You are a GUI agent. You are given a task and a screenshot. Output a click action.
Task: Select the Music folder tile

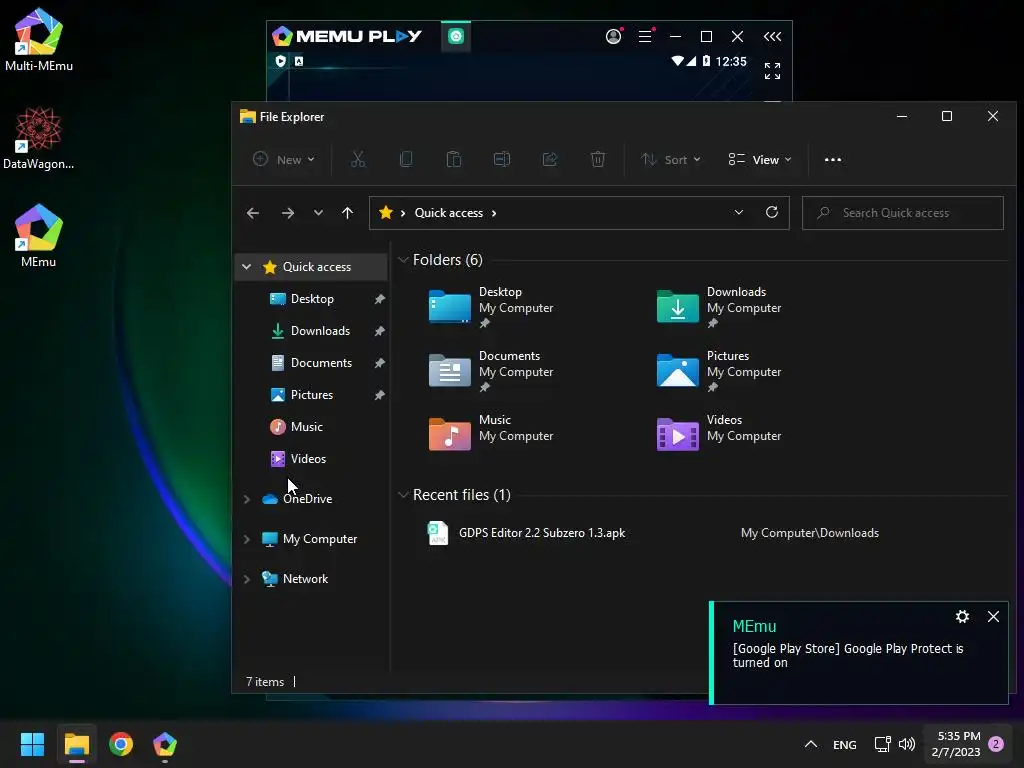[x=491, y=434]
